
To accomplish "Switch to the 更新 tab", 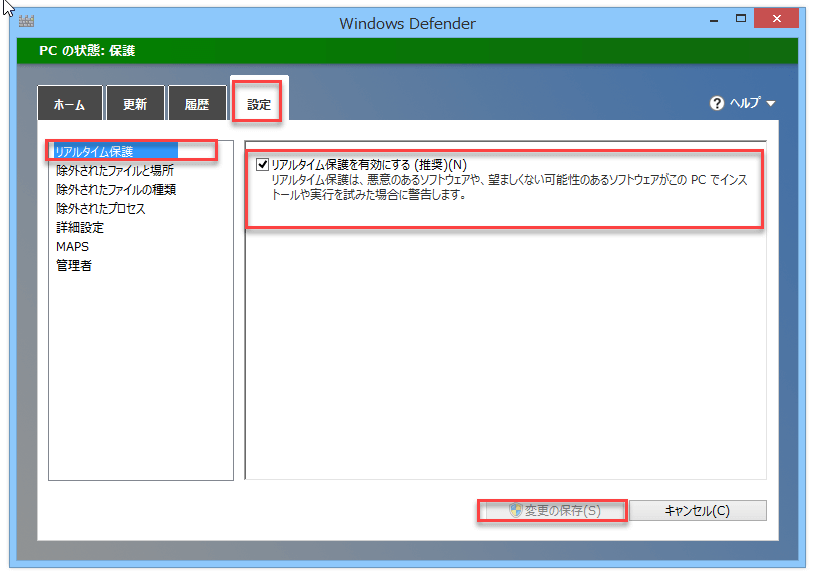I will (x=135, y=104).
